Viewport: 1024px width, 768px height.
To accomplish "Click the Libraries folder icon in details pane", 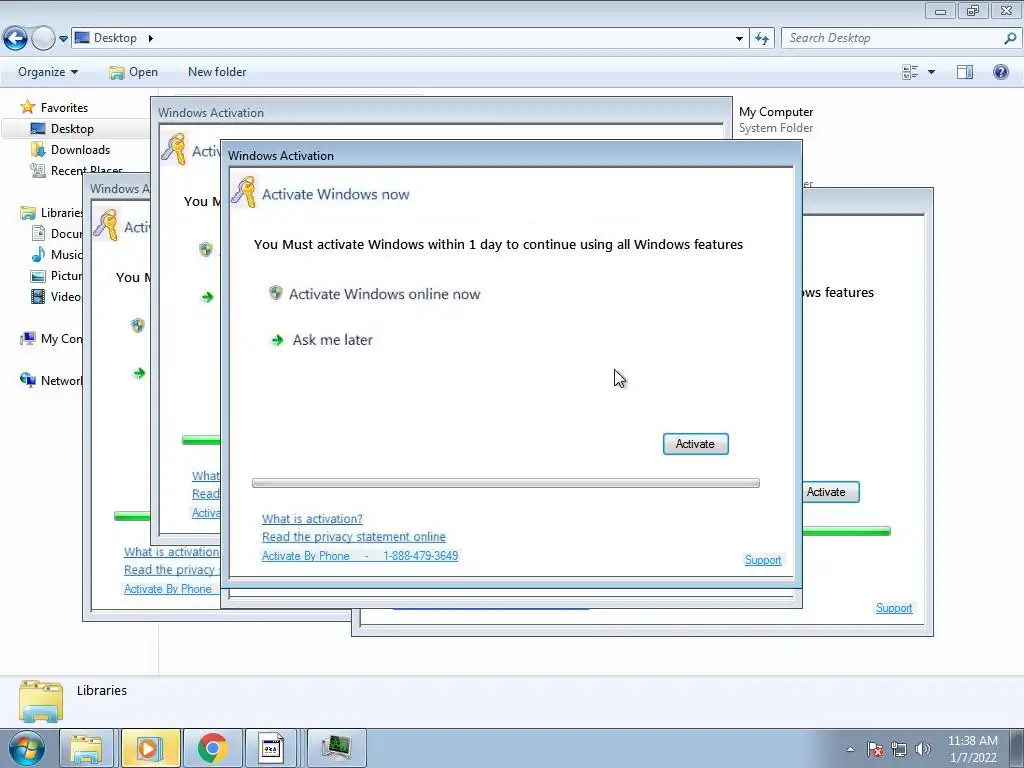I will point(41,701).
